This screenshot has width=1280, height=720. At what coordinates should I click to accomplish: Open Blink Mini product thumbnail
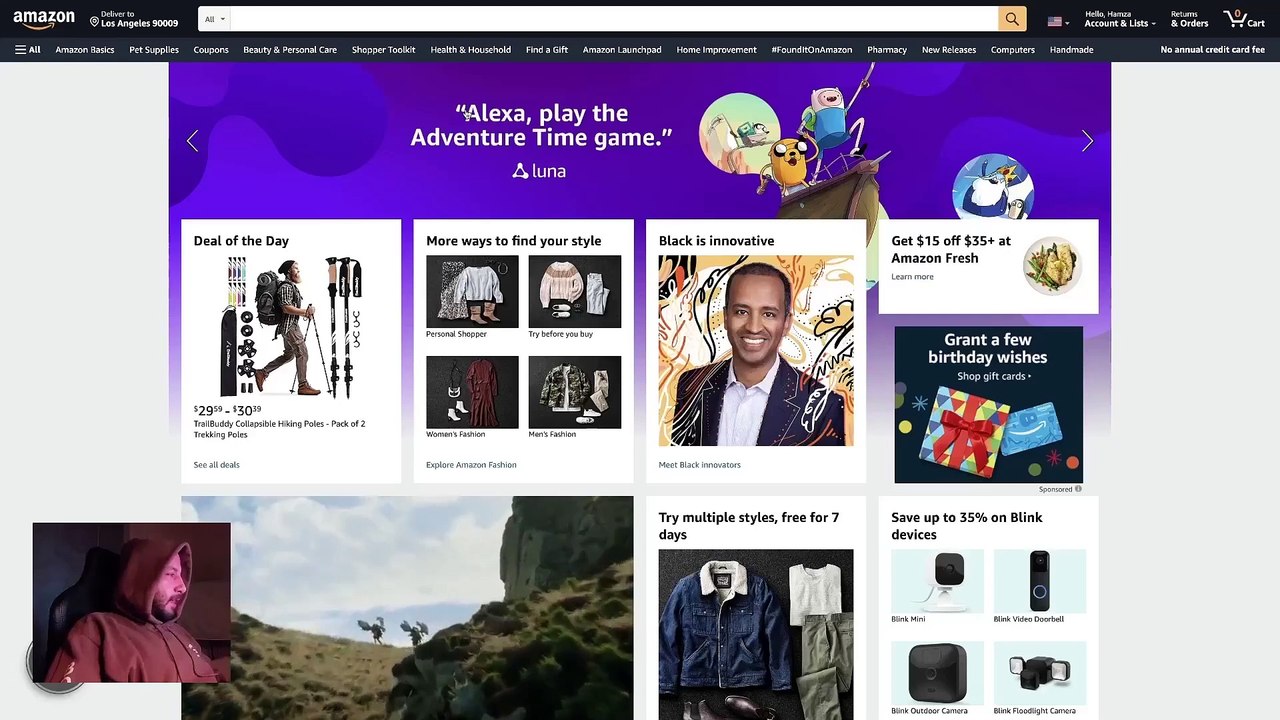point(937,581)
